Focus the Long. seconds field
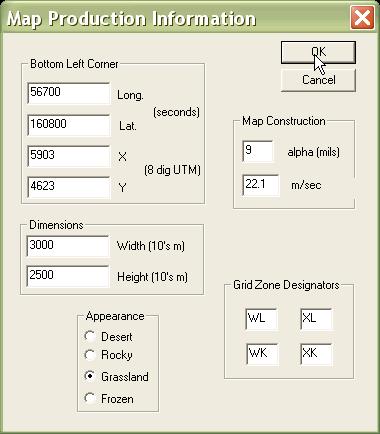Screen dimensions: 380x434 (69, 93)
